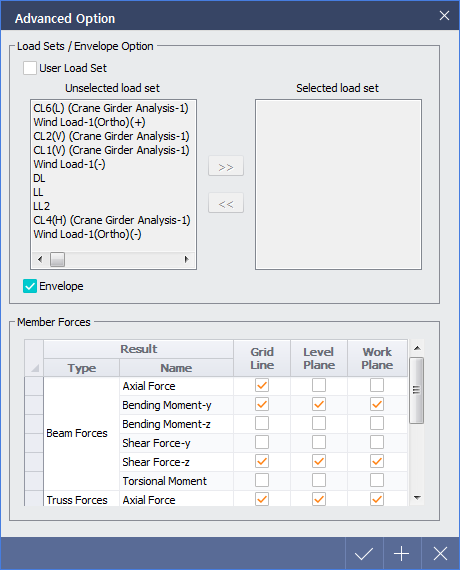The image size is (460, 570).
Task: Click the >> move-to-selected button
Action: click(x=226, y=166)
